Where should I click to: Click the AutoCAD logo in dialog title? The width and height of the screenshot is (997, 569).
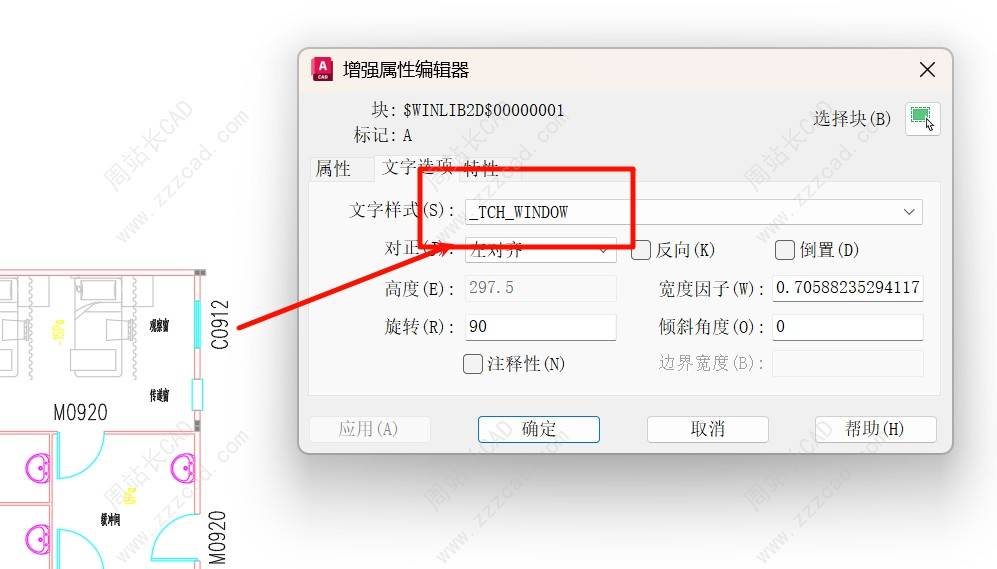point(322,69)
